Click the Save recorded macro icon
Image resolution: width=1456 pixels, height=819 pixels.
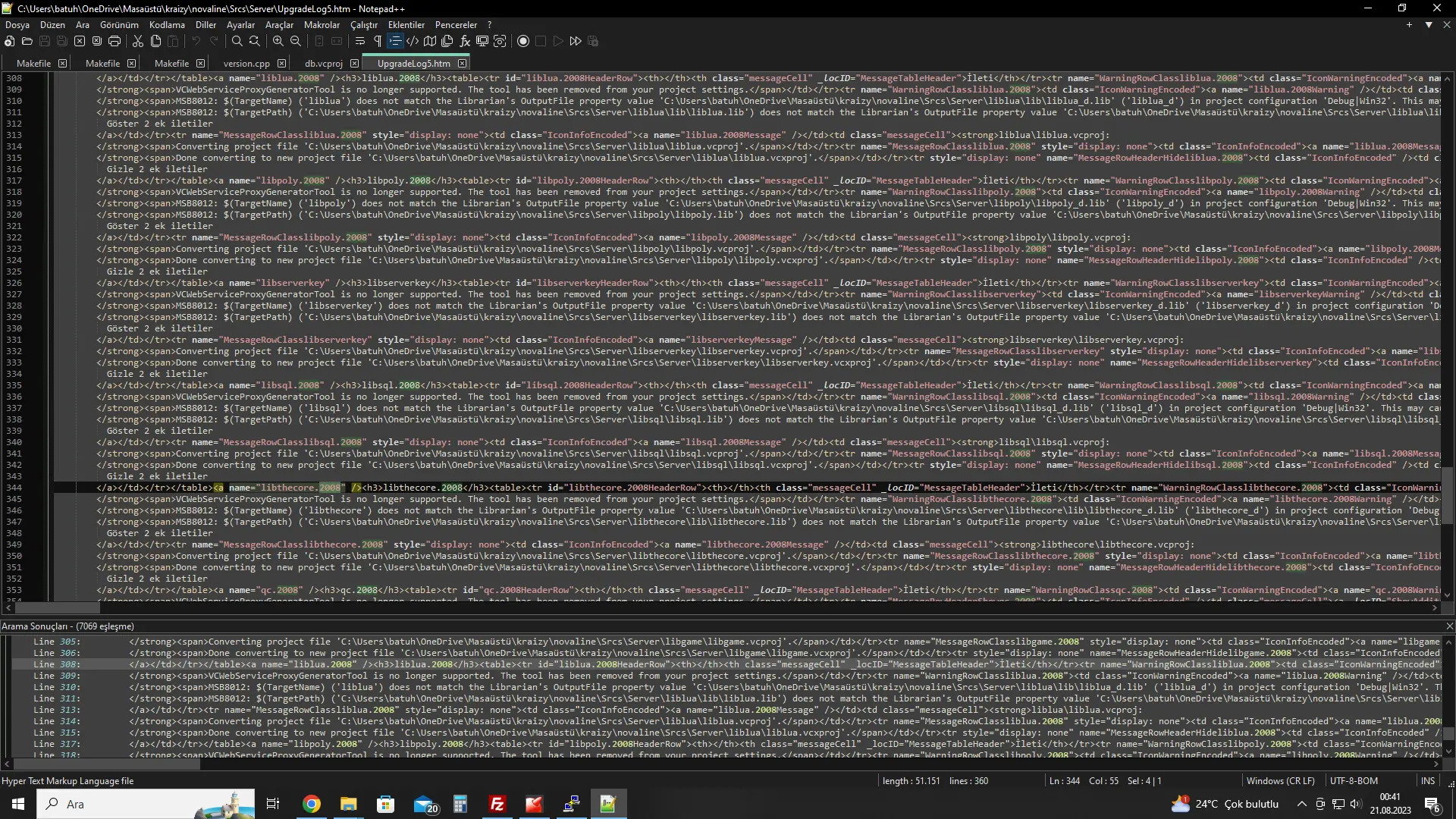tap(593, 41)
